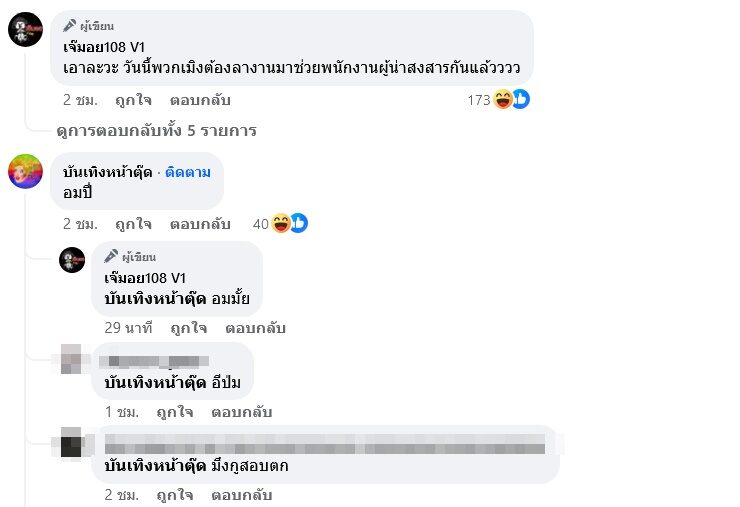Screen dimensions: 740x507
Task: Reply to the top เจ๊มอย108 V1 comment
Action: (200, 100)
